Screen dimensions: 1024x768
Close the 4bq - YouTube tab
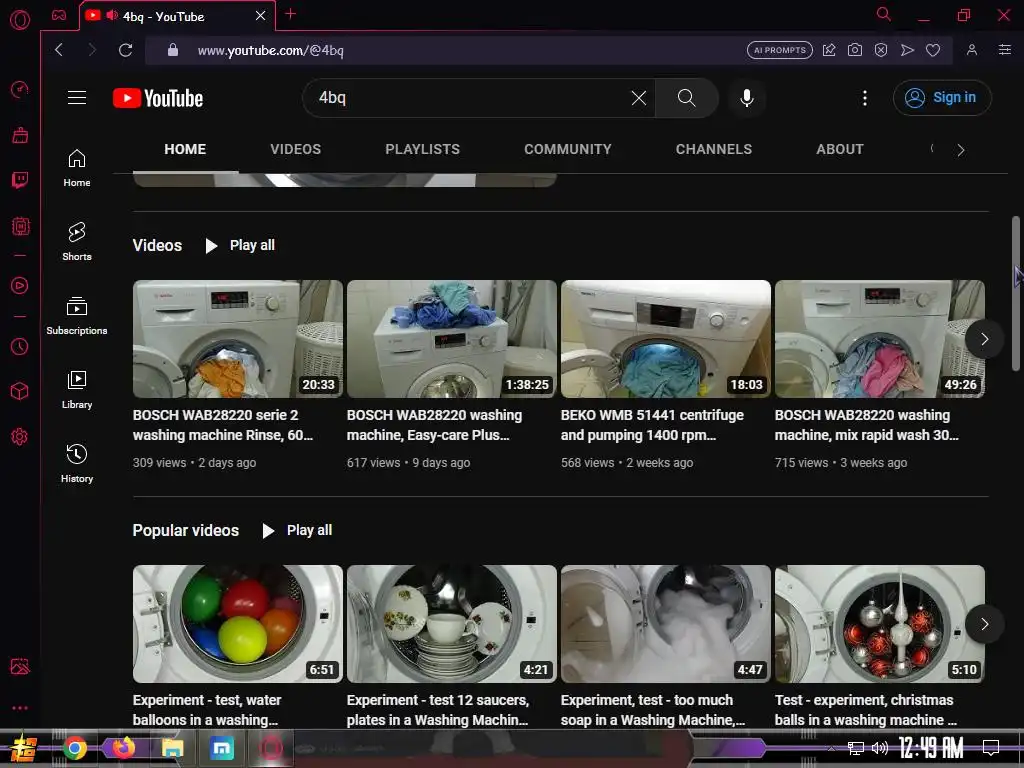point(260,16)
